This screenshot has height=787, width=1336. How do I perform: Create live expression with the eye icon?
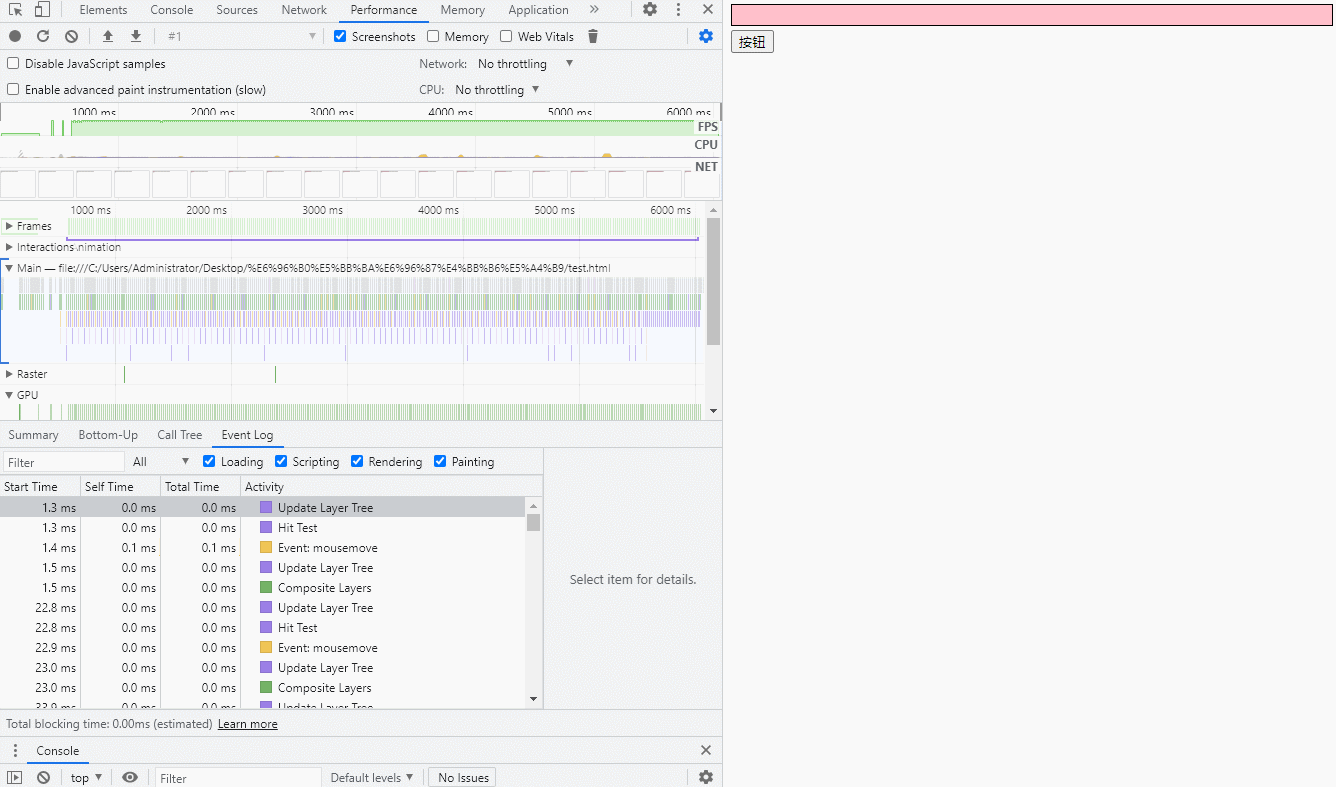pyautogui.click(x=130, y=777)
